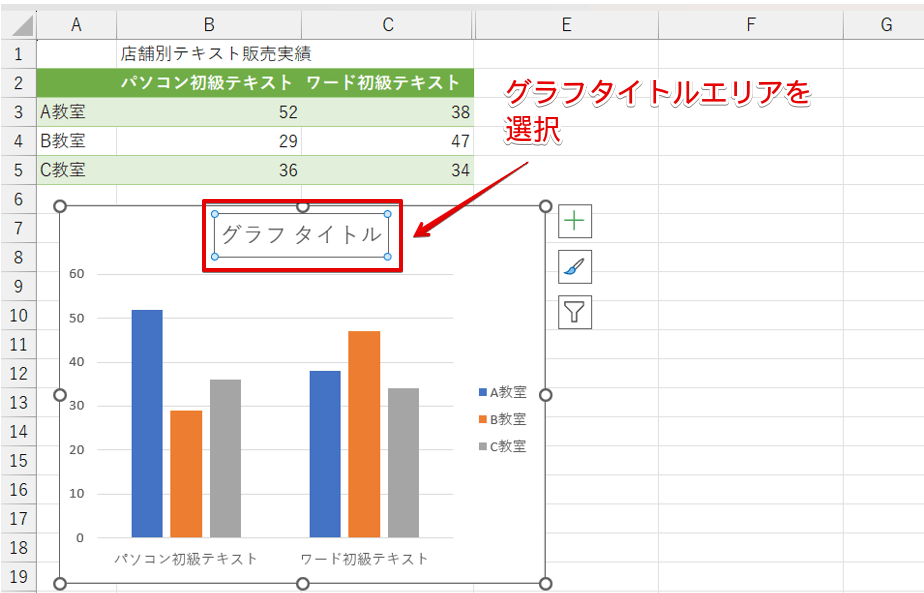The width and height of the screenshot is (924, 593).
Task: Click the パソコン初級テキスト horizontal axis label
Action: [186, 558]
